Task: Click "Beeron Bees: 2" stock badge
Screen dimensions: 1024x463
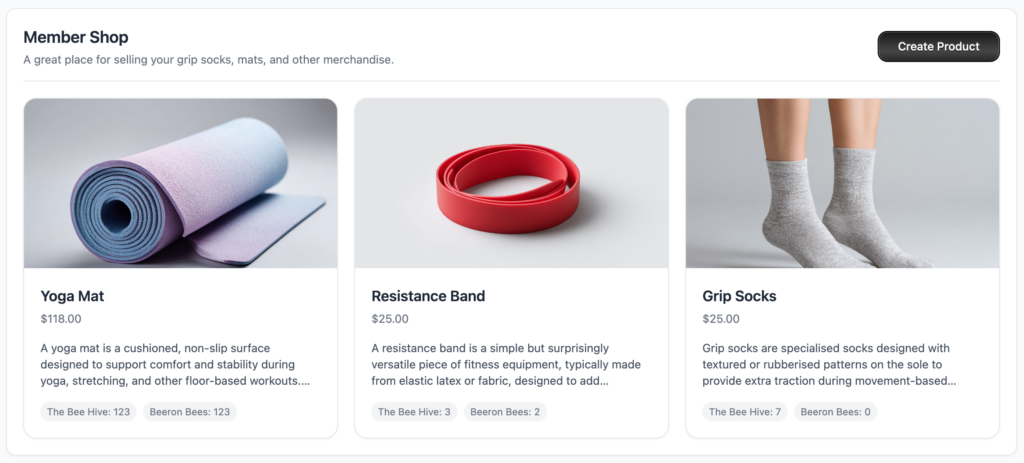Action: coord(505,412)
